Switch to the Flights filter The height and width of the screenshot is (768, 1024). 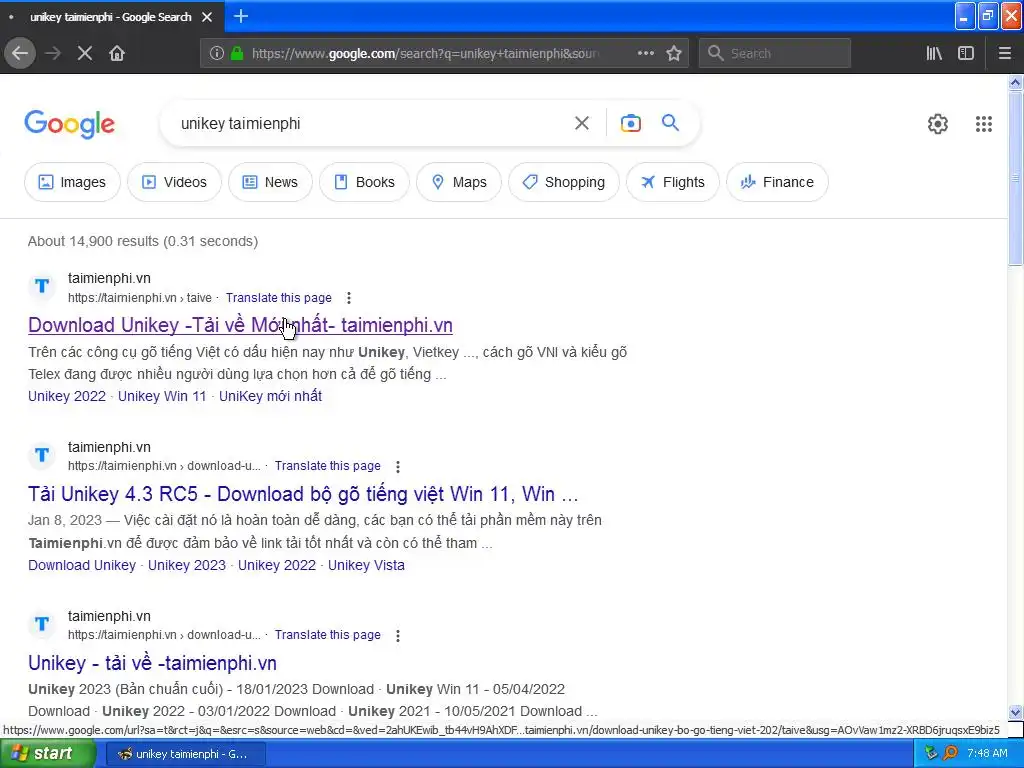coord(673,182)
